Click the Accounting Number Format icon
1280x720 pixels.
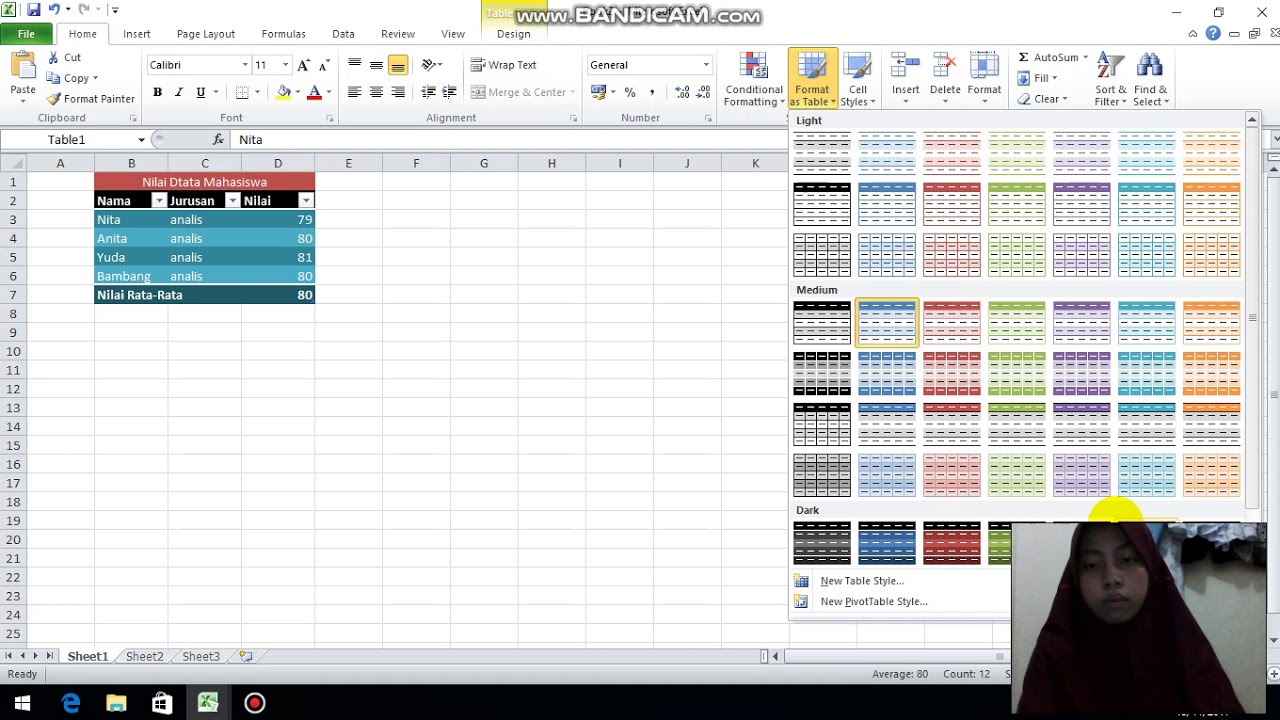pos(598,92)
